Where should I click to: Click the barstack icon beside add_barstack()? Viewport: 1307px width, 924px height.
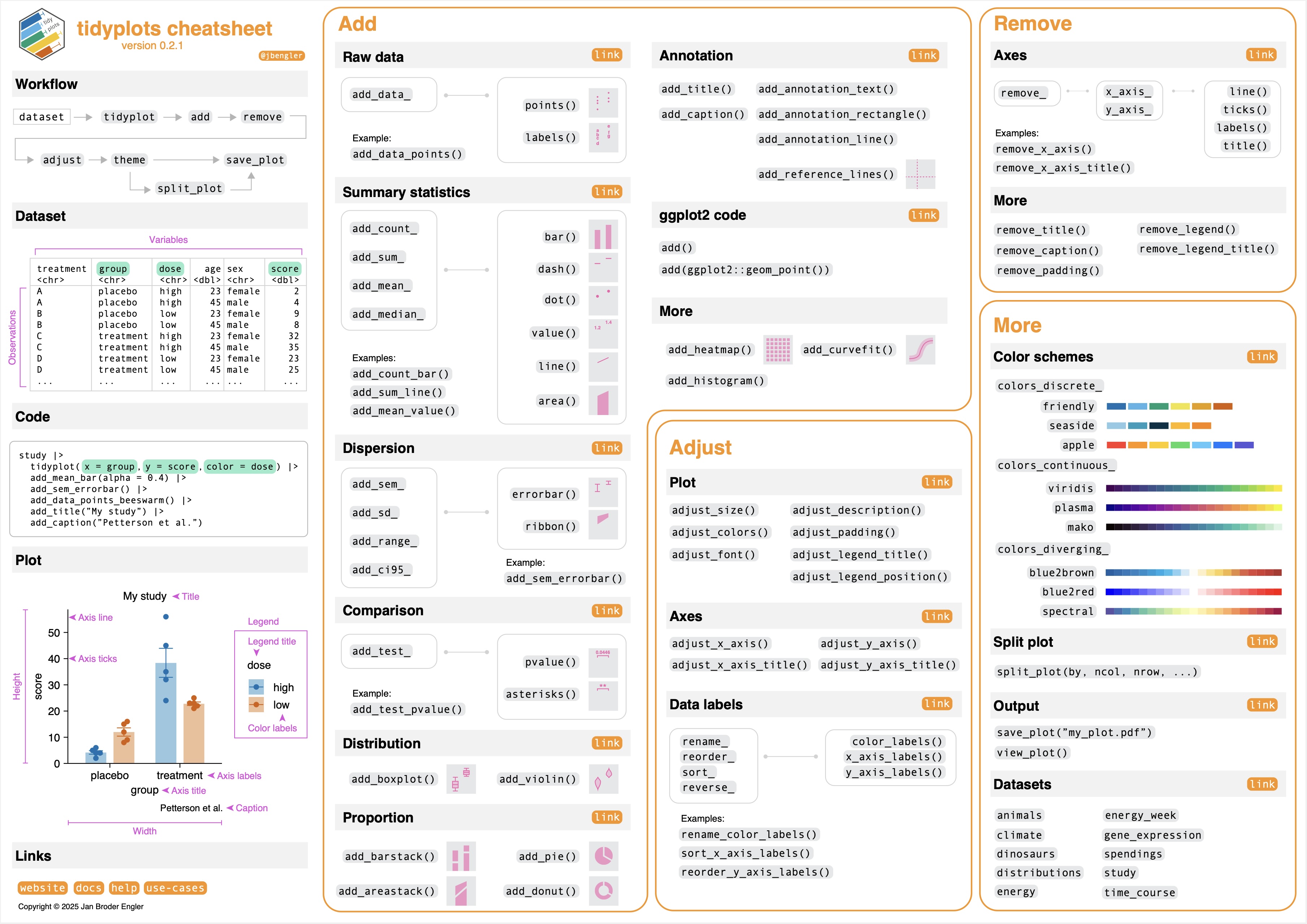point(460,856)
